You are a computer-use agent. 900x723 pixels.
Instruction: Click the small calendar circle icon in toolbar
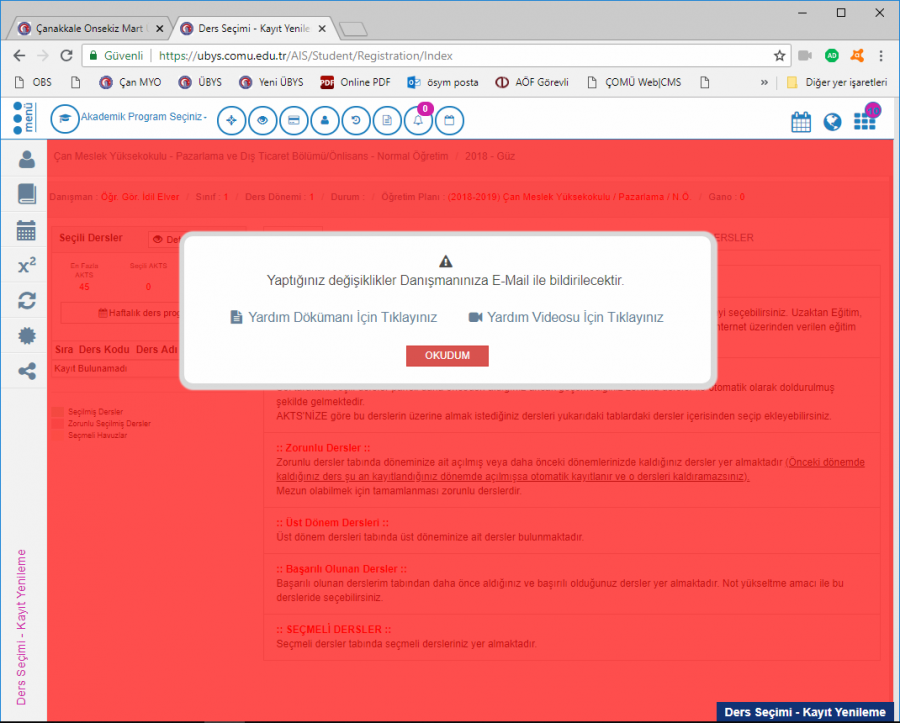(x=449, y=120)
